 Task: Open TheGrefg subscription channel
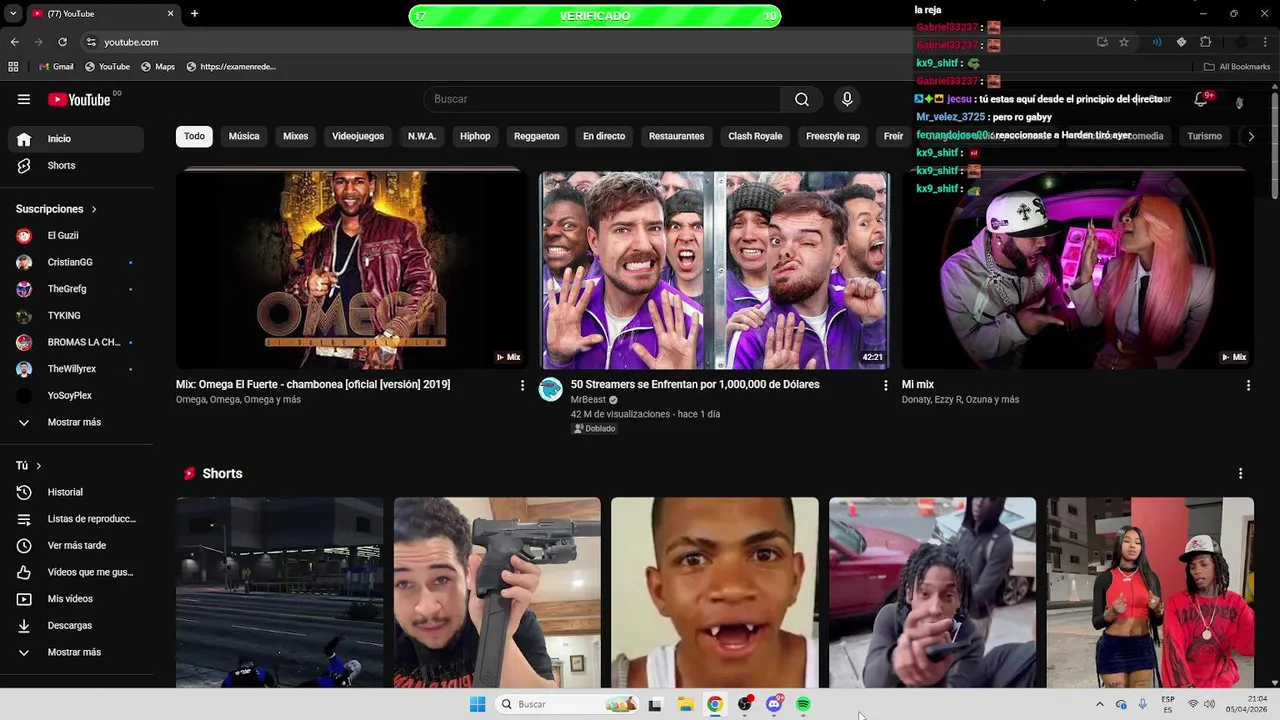[x=76, y=289]
